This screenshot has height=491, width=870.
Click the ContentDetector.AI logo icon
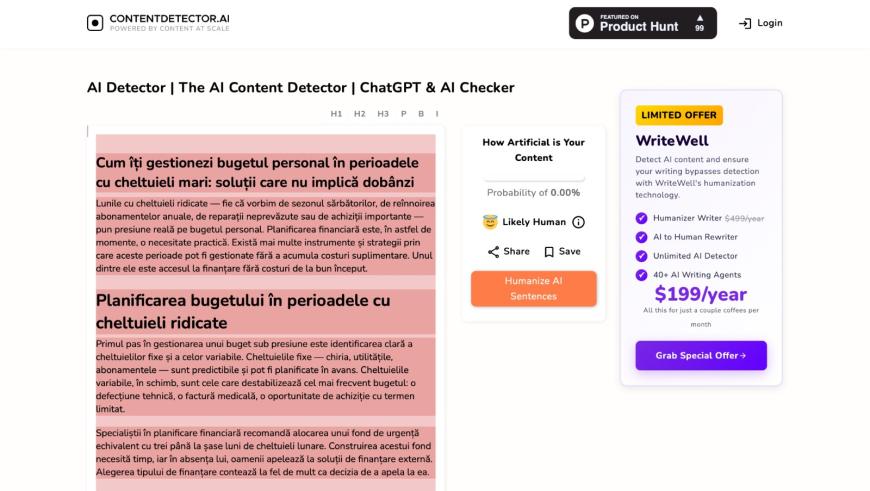tap(95, 23)
